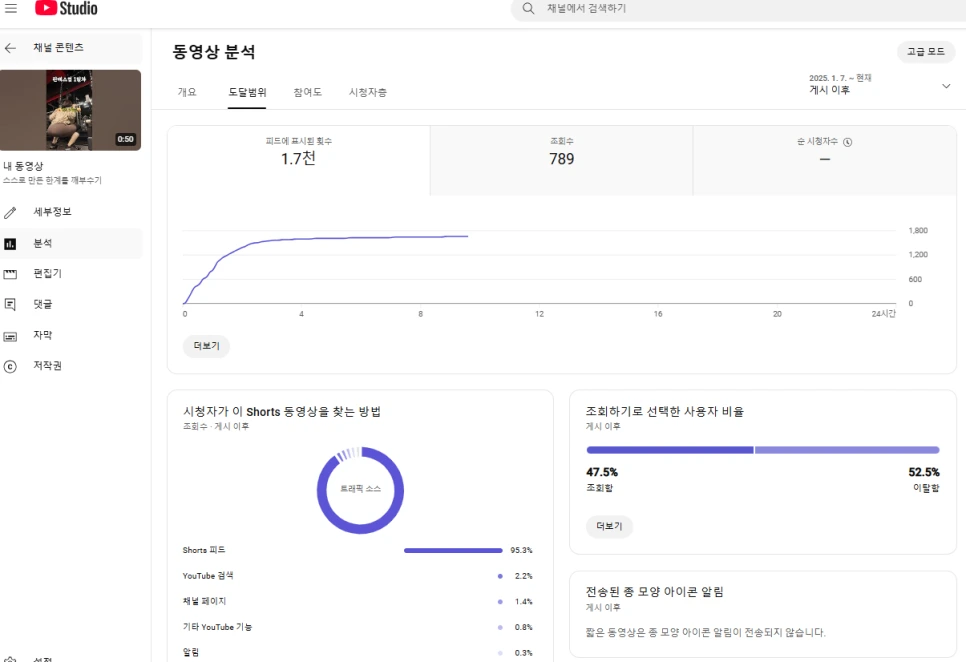Click the 0.8% dot for 기타 YouTube 기능
Image resolution: width=966 pixels, height=662 pixels.
(x=500, y=628)
